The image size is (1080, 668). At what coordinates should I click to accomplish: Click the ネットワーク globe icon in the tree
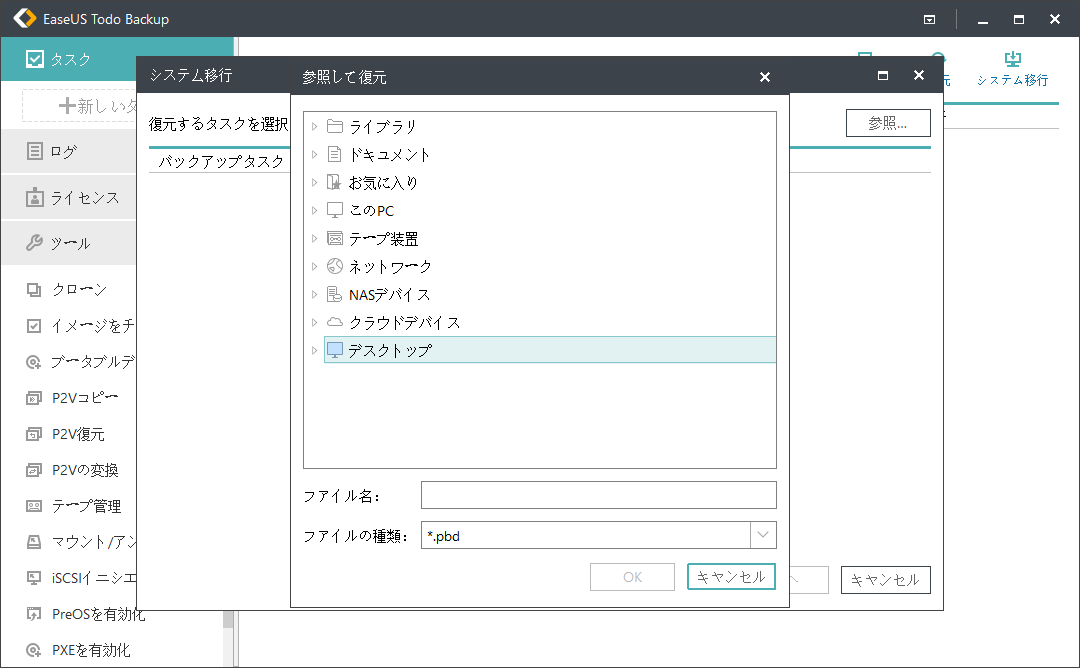click(x=335, y=266)
